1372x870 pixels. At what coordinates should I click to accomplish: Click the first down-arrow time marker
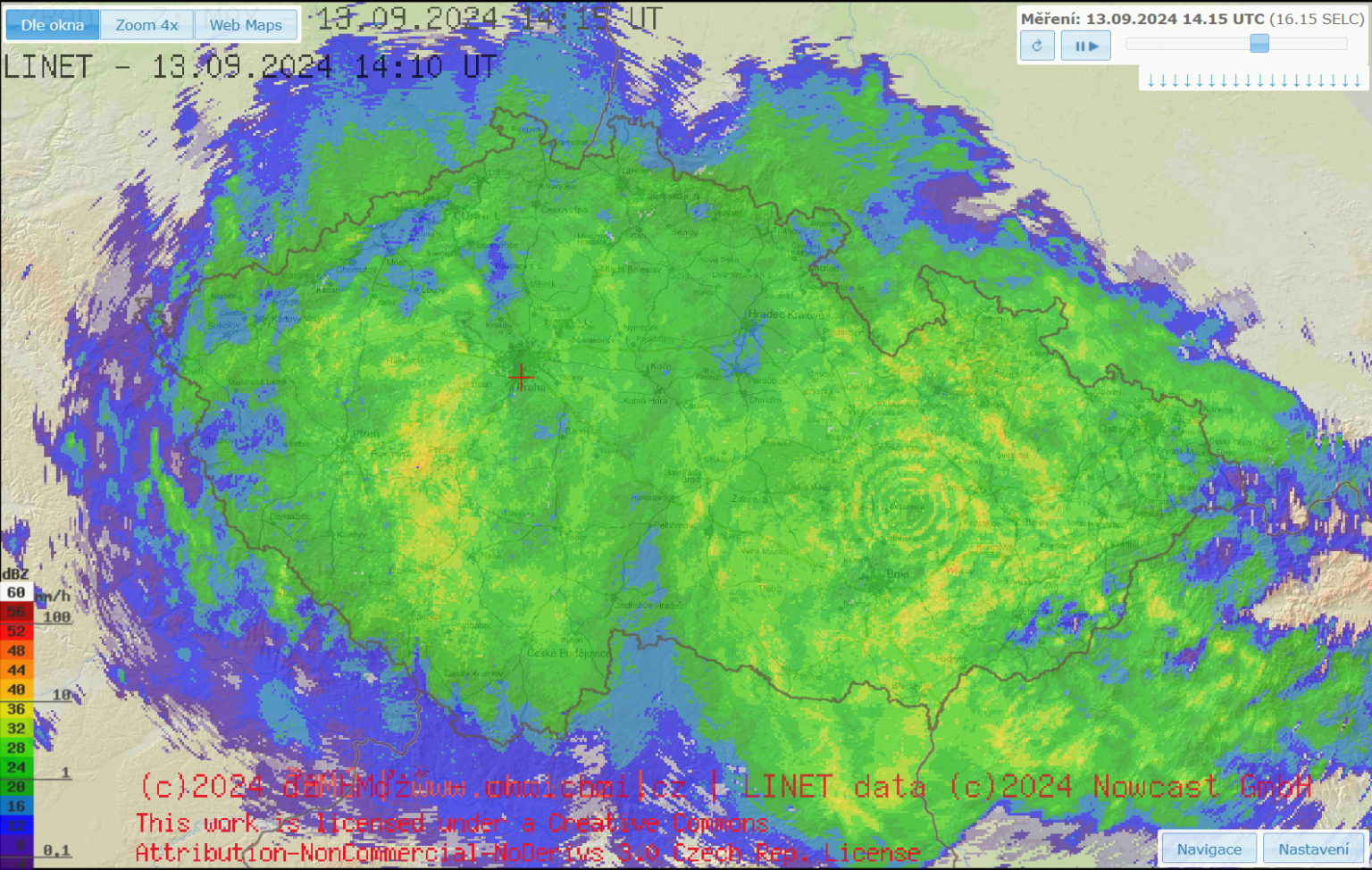coord(1150,81)
